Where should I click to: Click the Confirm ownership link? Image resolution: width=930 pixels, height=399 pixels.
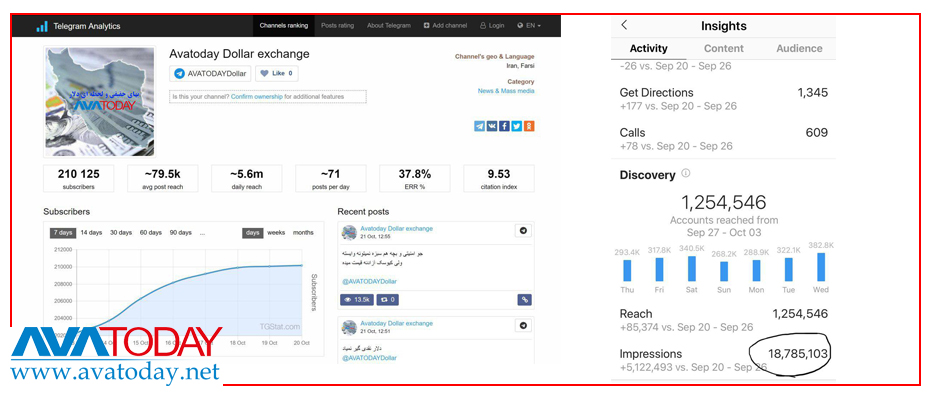point(256,97)
